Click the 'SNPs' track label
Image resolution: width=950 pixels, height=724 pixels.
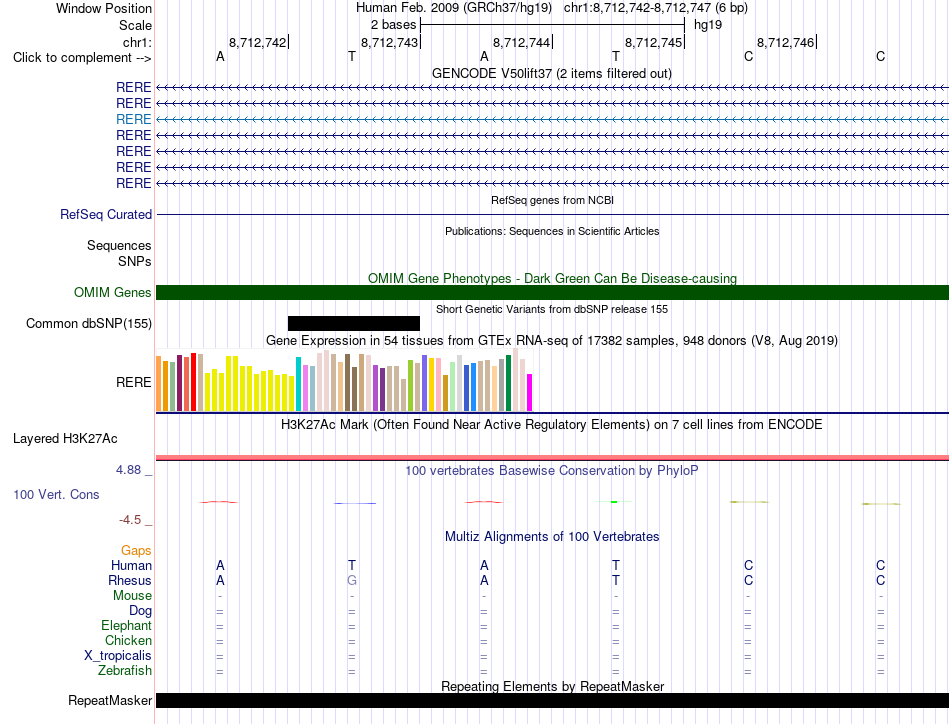[x=135, y=261]
